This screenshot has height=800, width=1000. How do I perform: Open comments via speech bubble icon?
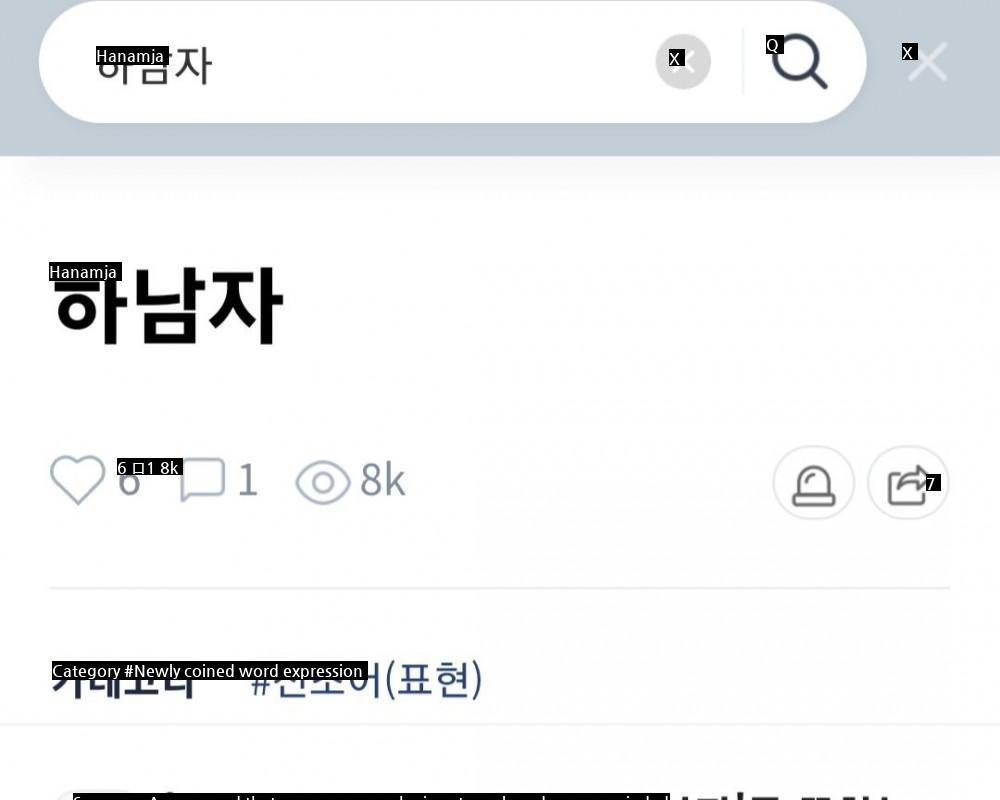click(x=203, y=480)
